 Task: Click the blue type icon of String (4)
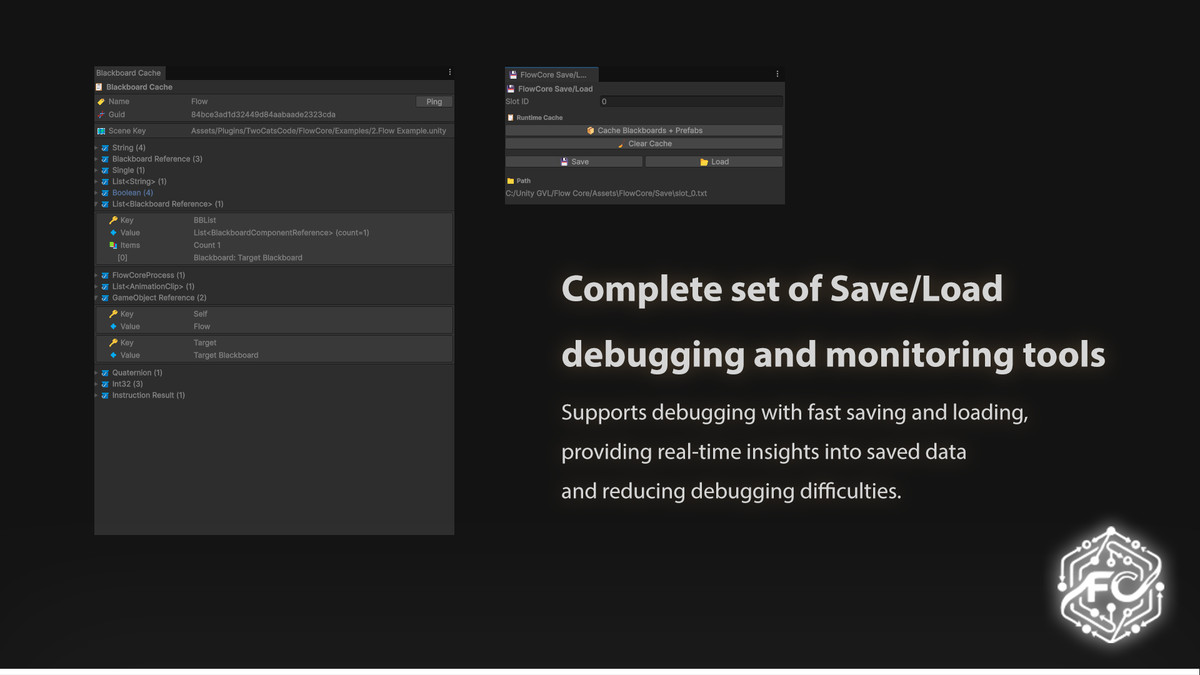(x=105, y=148)
